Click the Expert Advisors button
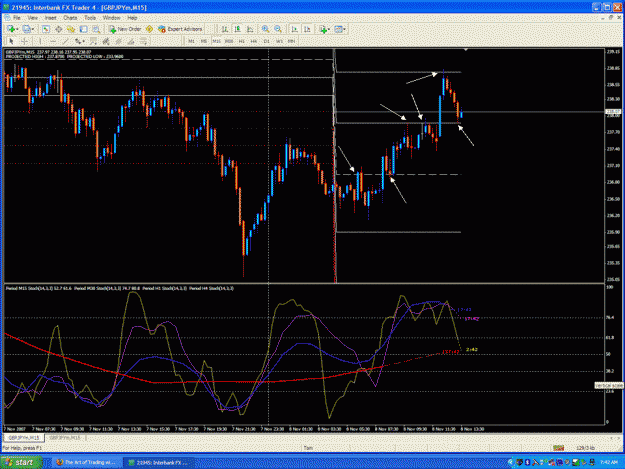The image size is (625, 469). [181, 29]
